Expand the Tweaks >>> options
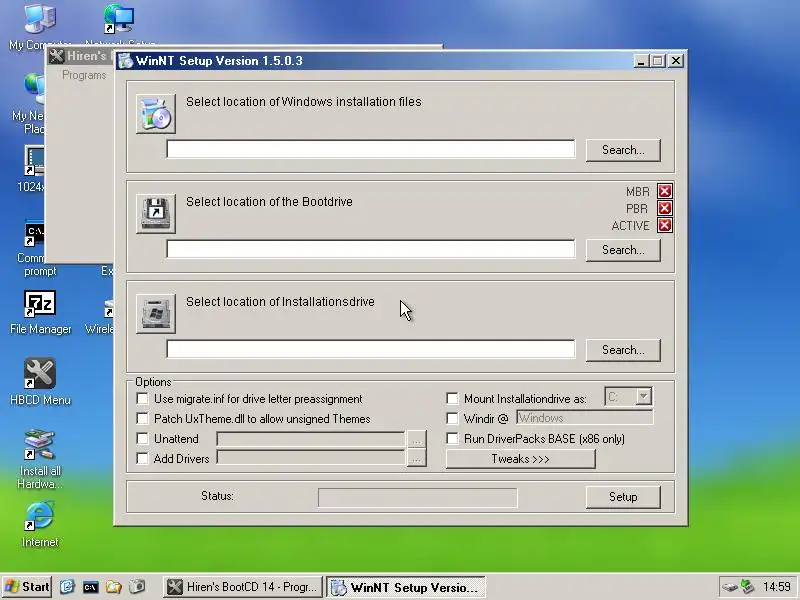 point(520,459)
